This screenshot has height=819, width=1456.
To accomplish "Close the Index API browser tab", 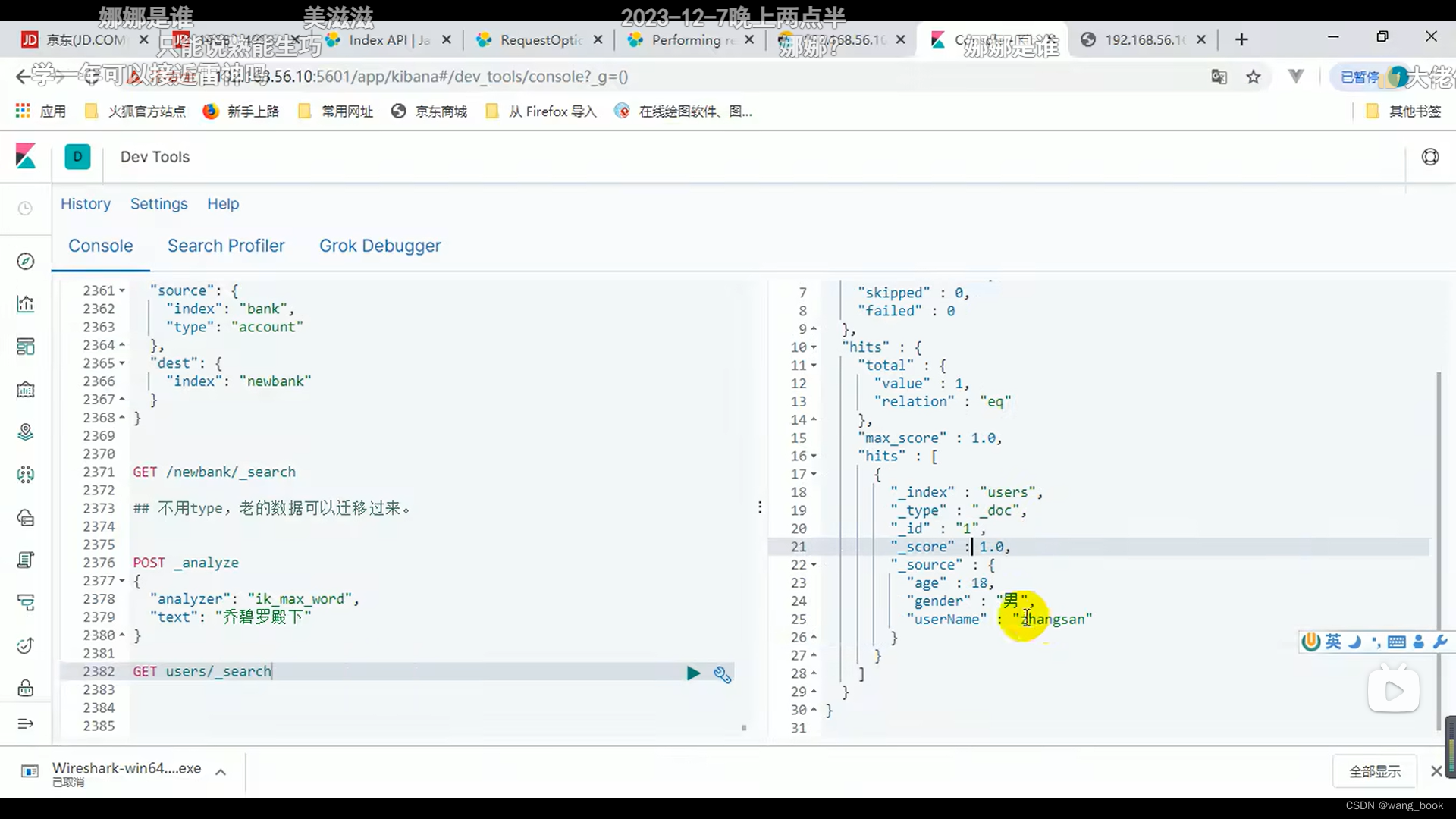I will point(447,39).
